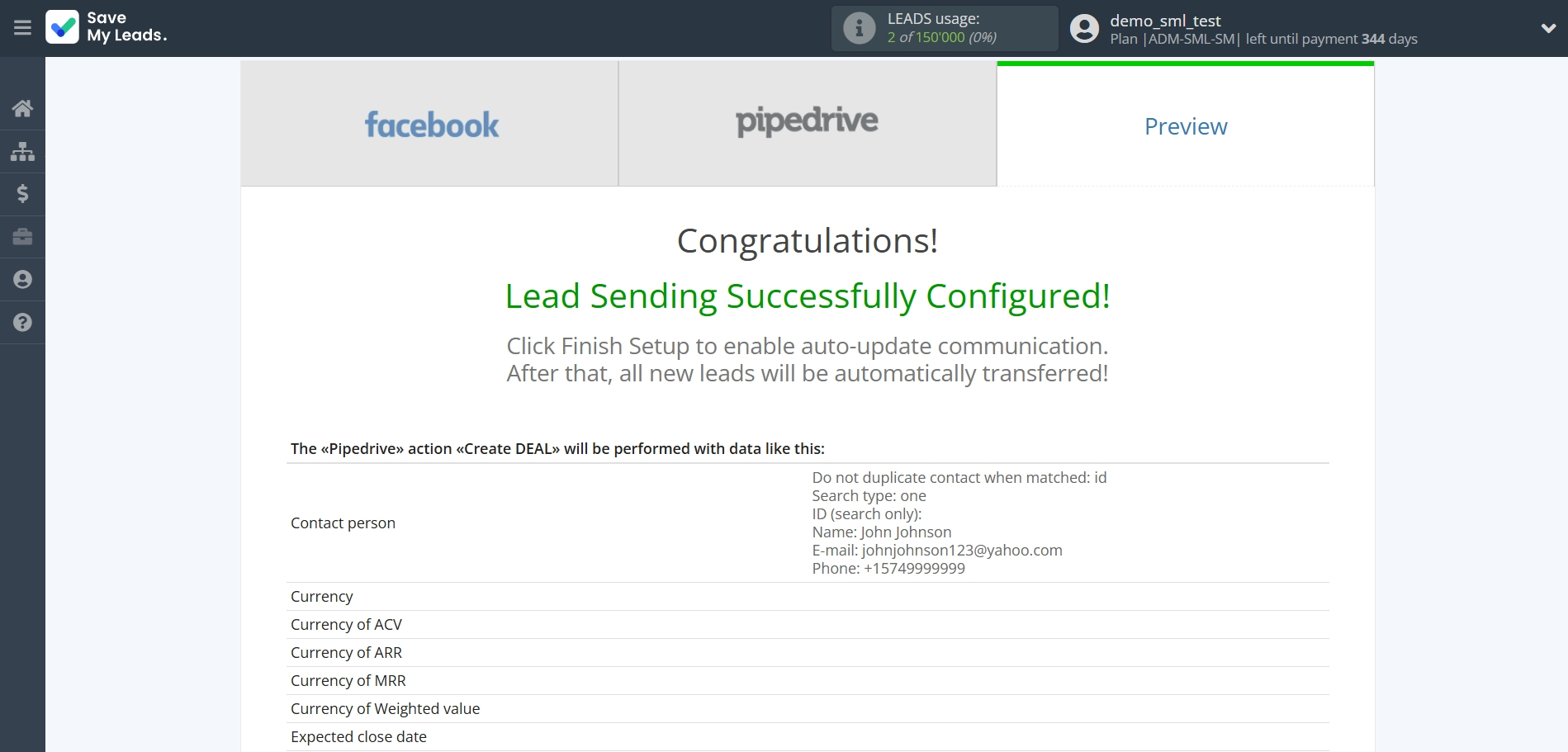Open the hamburger menu
Image resolution: width=1568 pixels, height=752 pixels.
click(x=22, y=28)
